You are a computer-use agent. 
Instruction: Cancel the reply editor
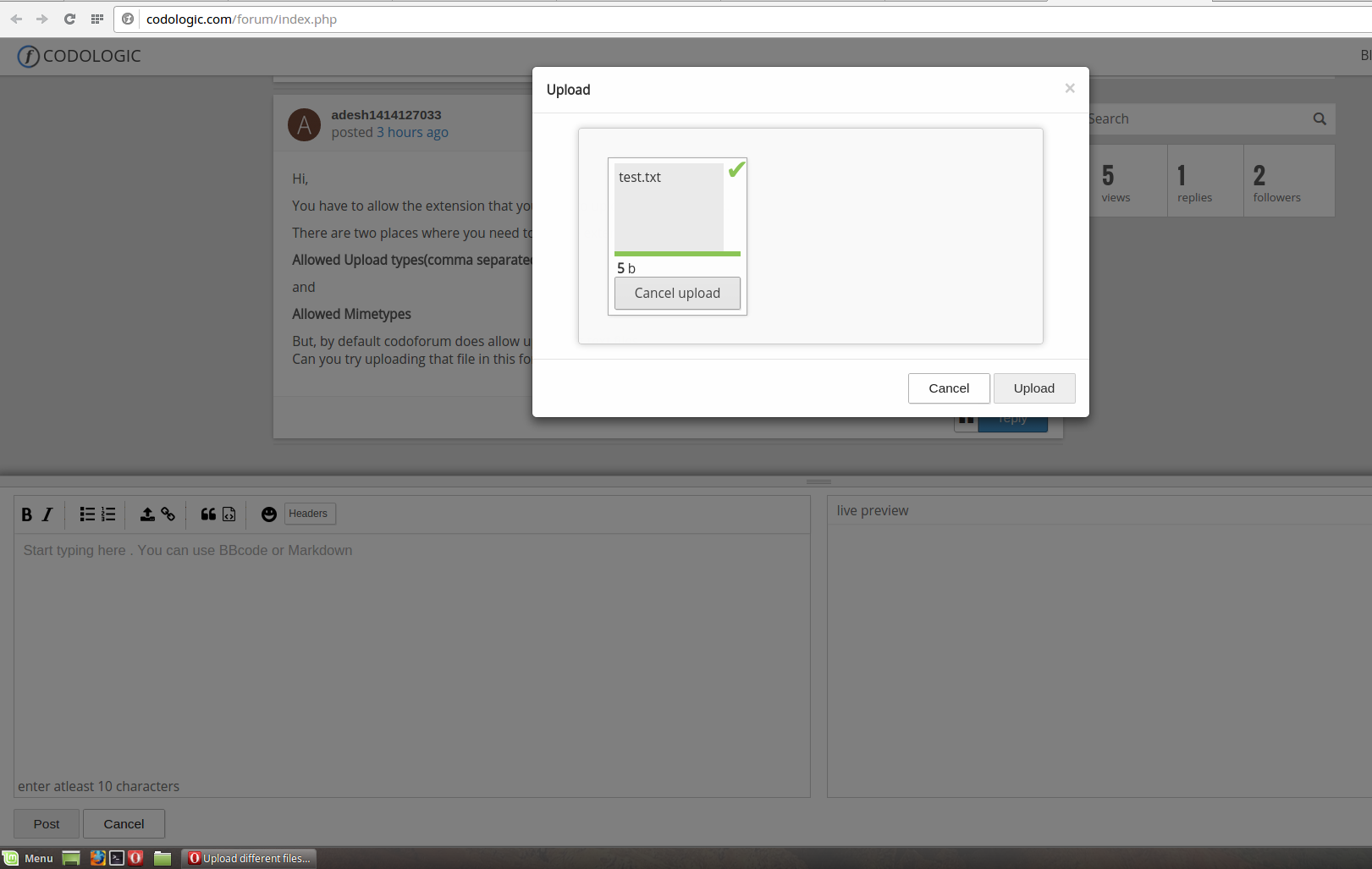tap(124, 824)
